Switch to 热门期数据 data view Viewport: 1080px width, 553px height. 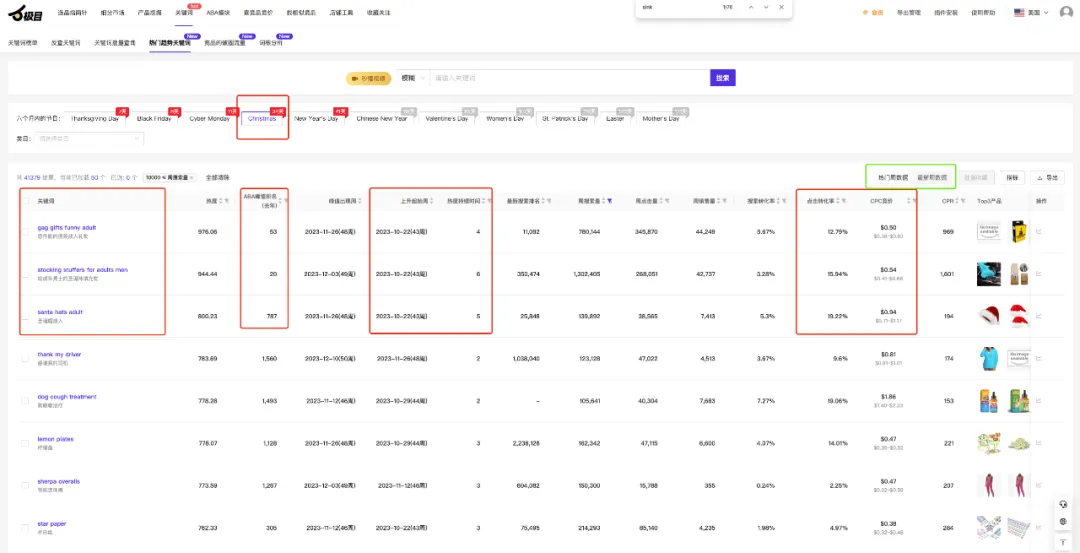(893, 177)
